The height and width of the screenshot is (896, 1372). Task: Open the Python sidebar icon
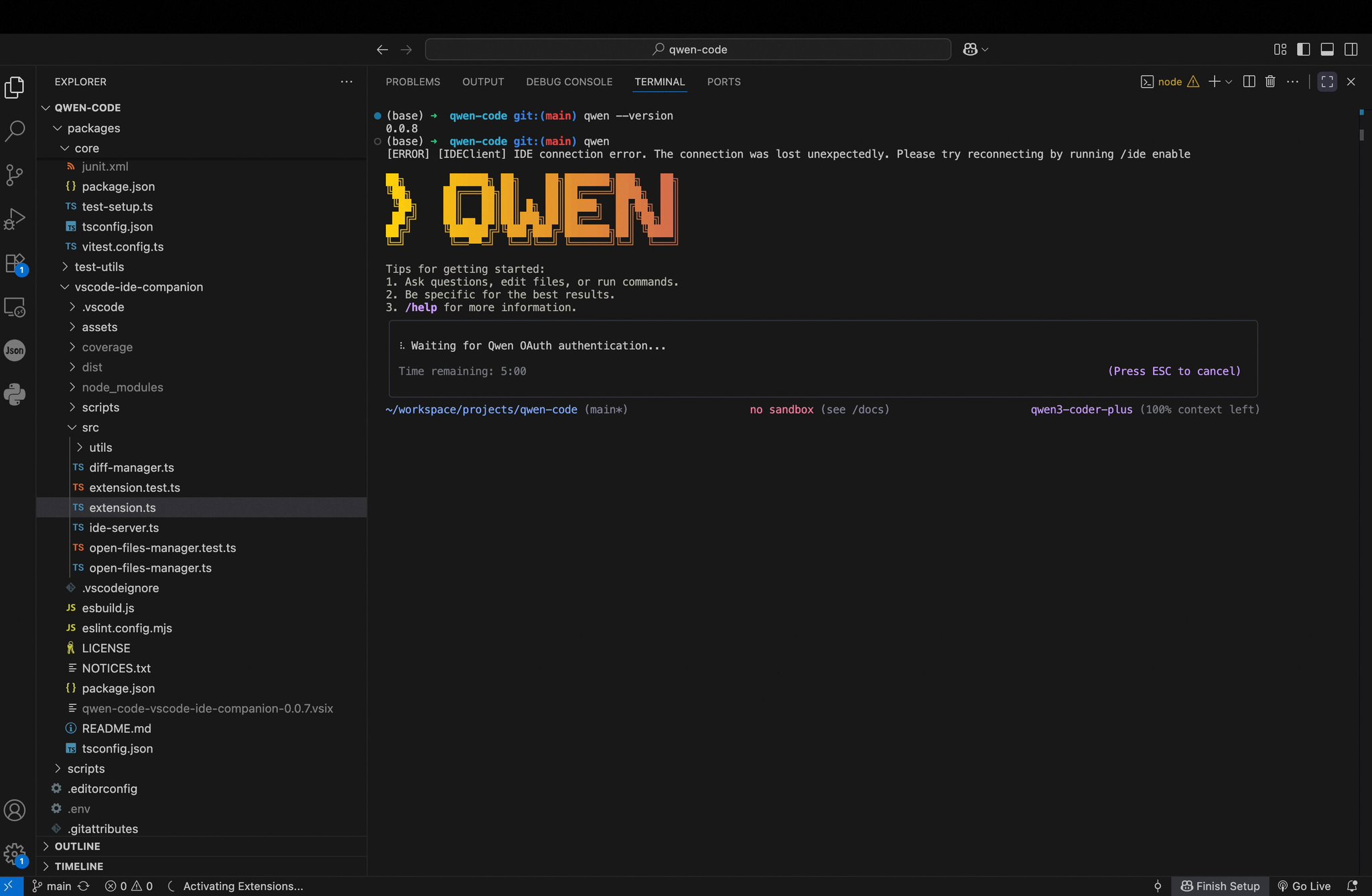pos(15,394)
